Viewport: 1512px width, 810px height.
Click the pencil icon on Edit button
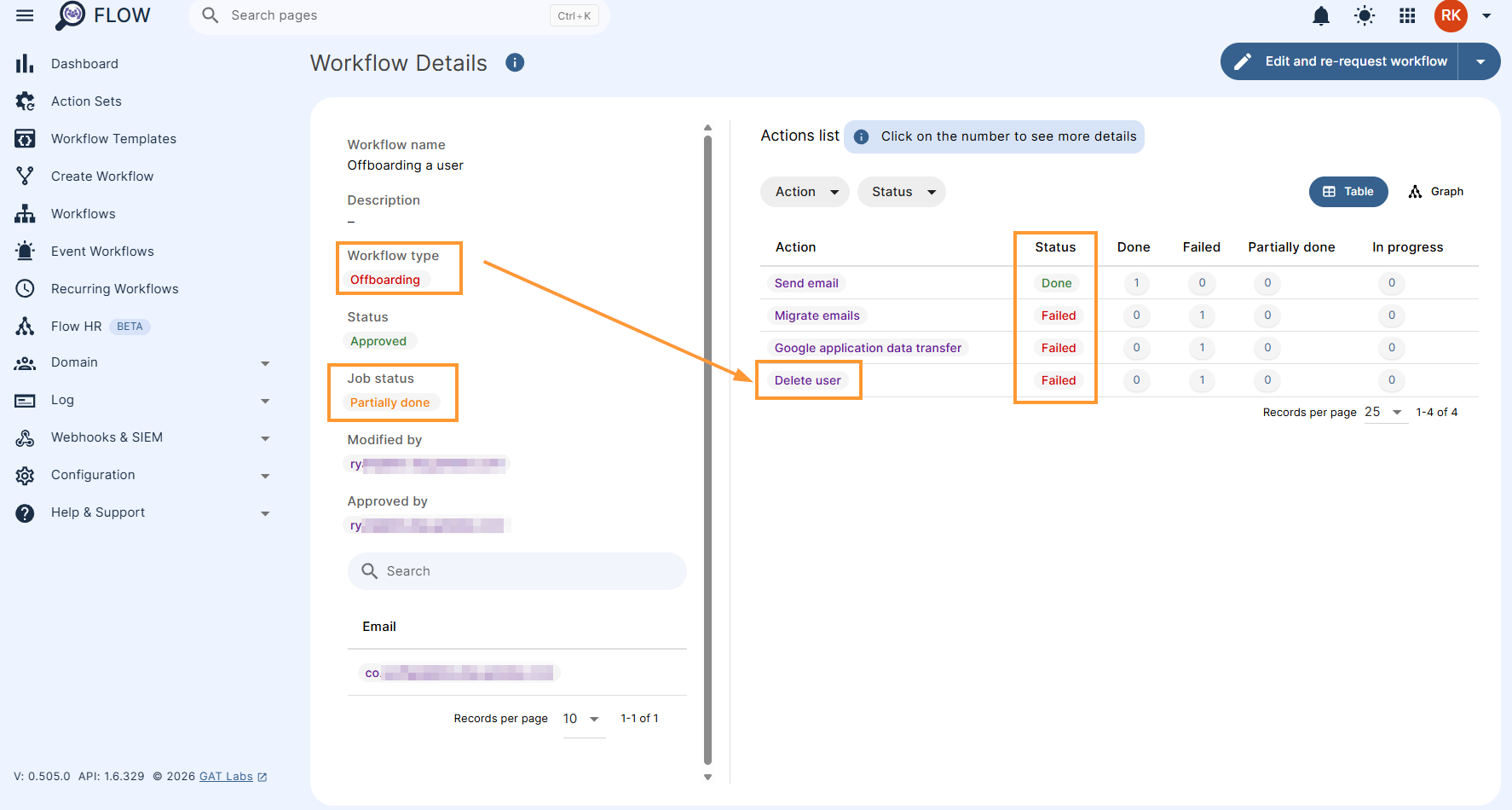click(x=1243, y=61)
